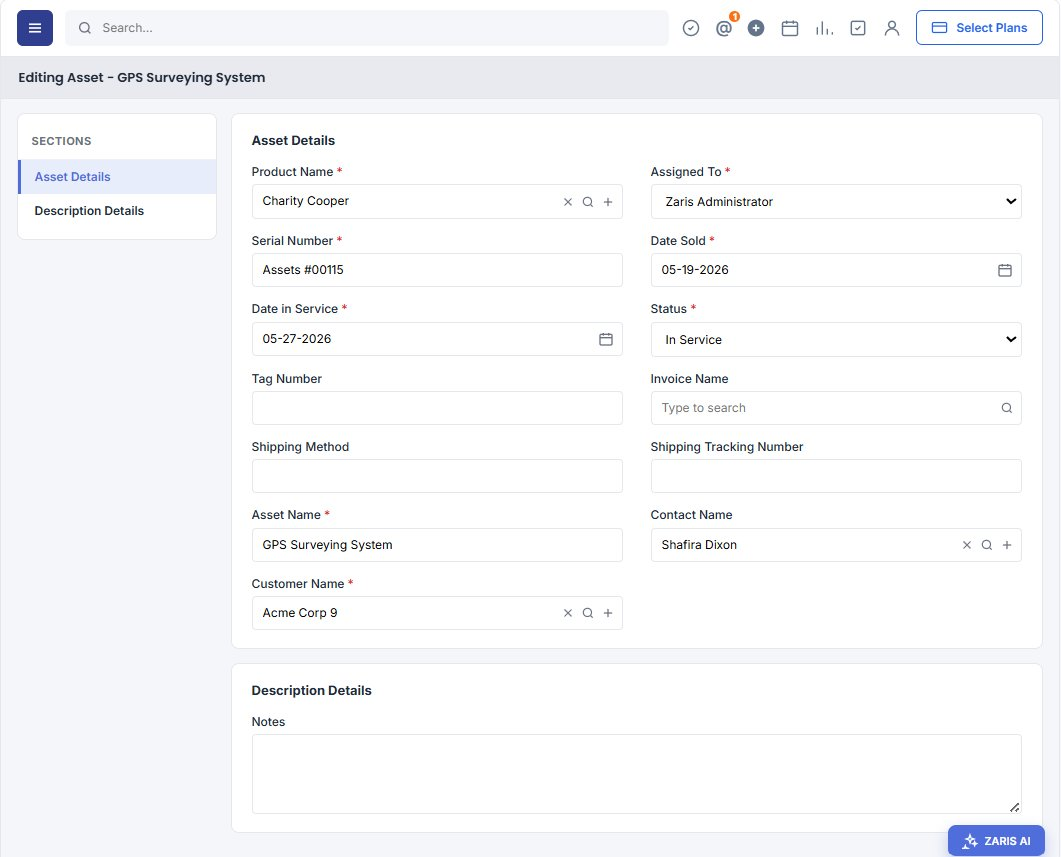This screenshot has height=857, width=1061.
Task: Open the Status dropdown showing In Service
Action: pyautogui.click(x=836, y=340)
